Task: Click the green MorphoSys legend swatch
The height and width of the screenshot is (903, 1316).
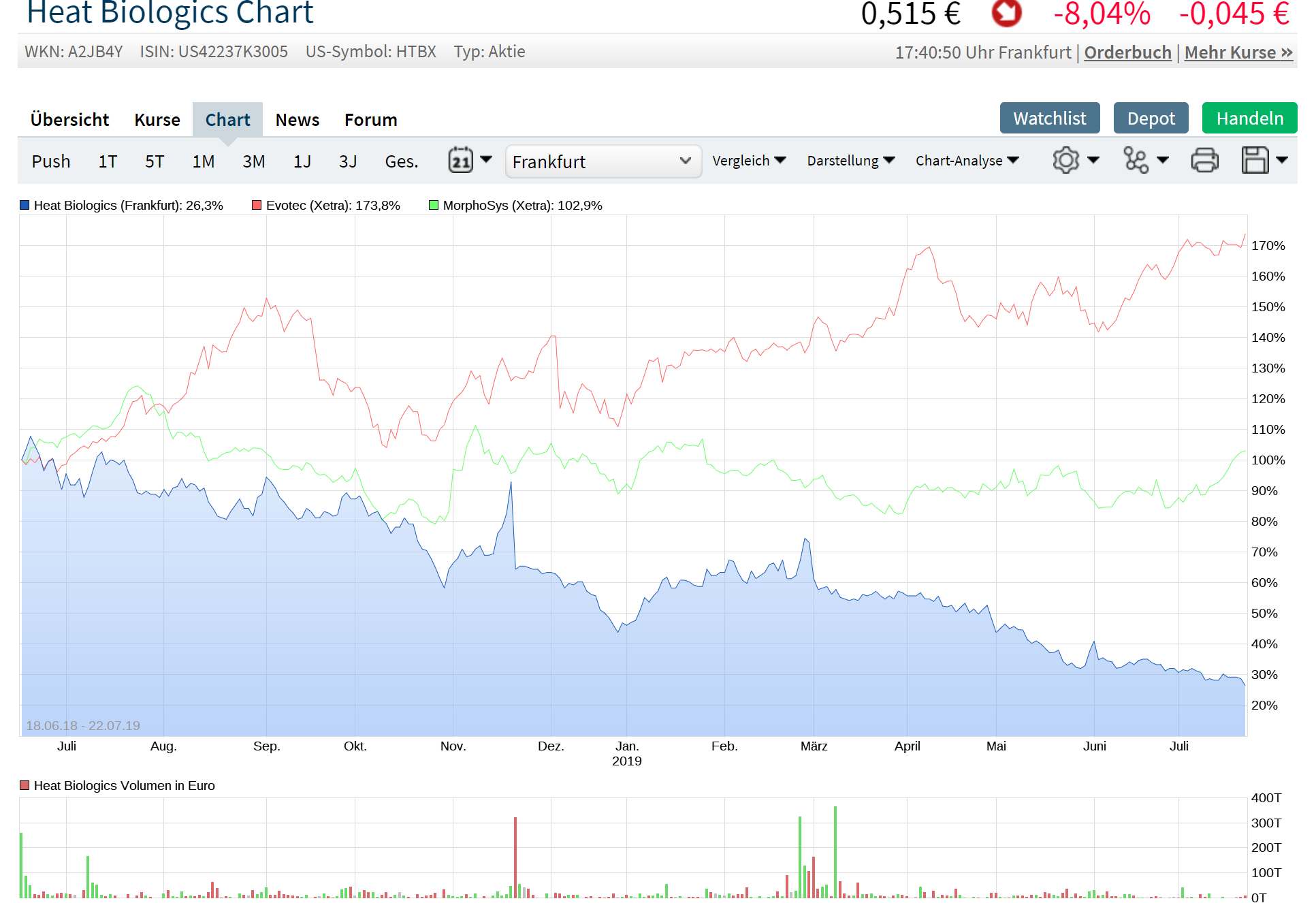Action: pos(434,205)
